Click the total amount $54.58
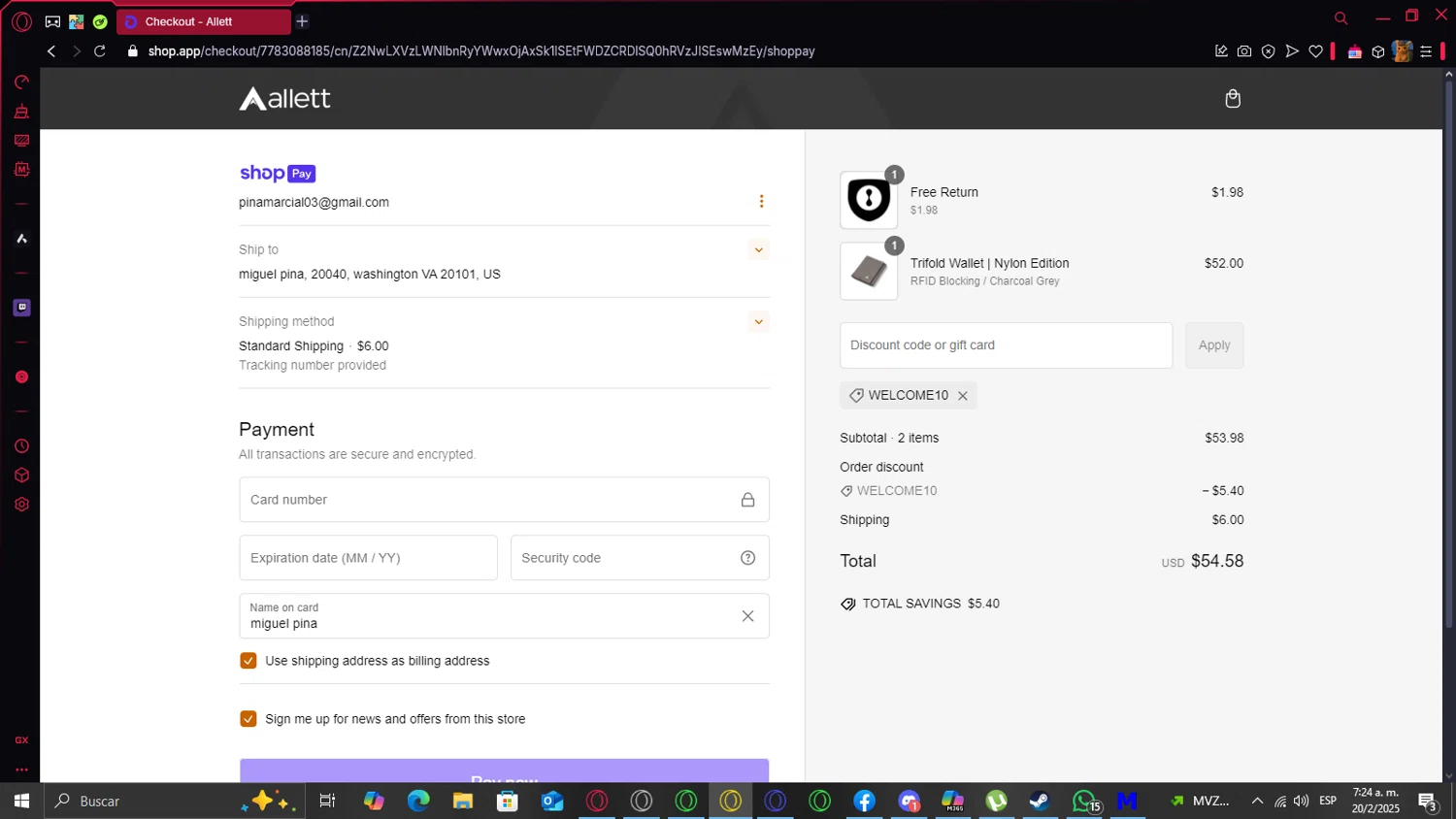The width and height of the screenshot is (1456, 819). (x=1217, y=561)
